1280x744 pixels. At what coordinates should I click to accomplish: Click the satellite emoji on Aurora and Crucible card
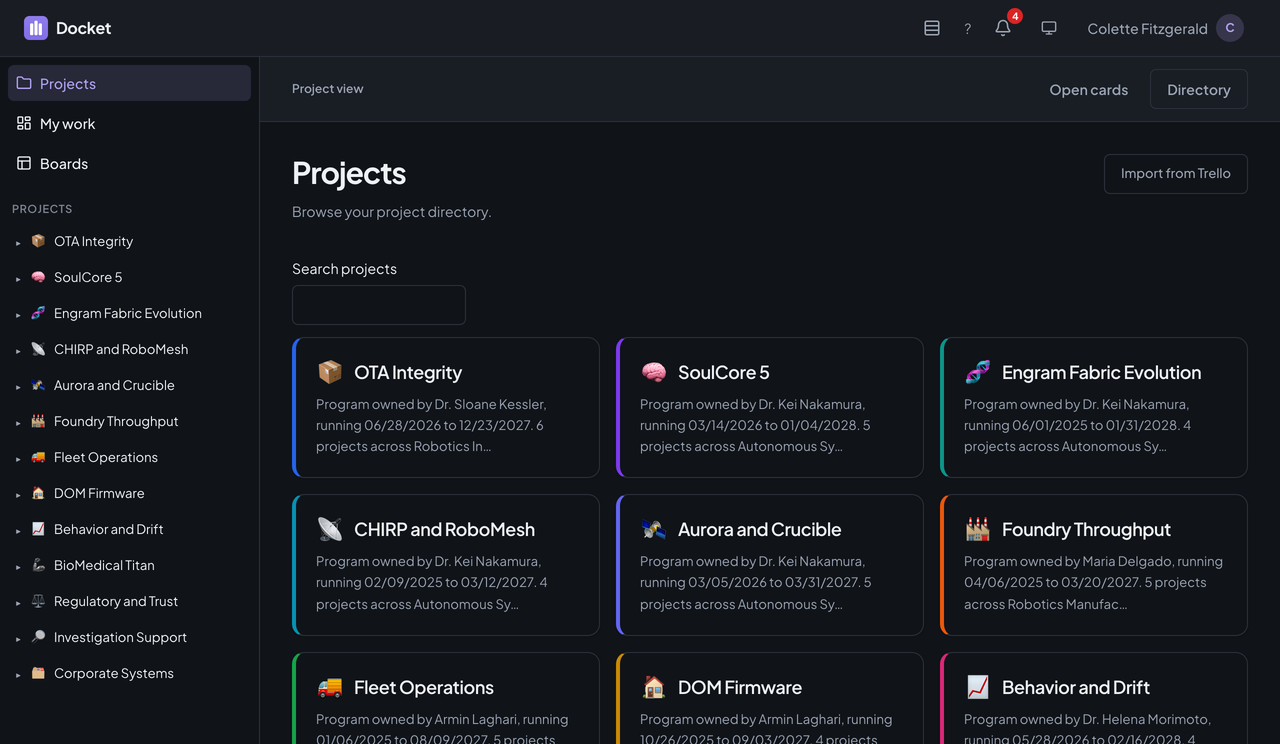(654, 529)
